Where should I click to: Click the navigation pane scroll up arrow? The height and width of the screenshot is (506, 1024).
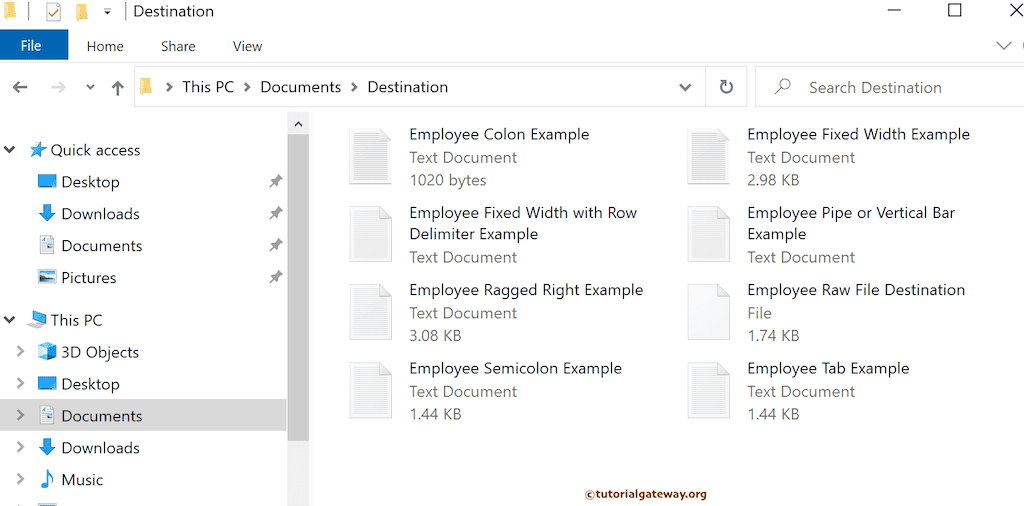[x=298, y=123]
